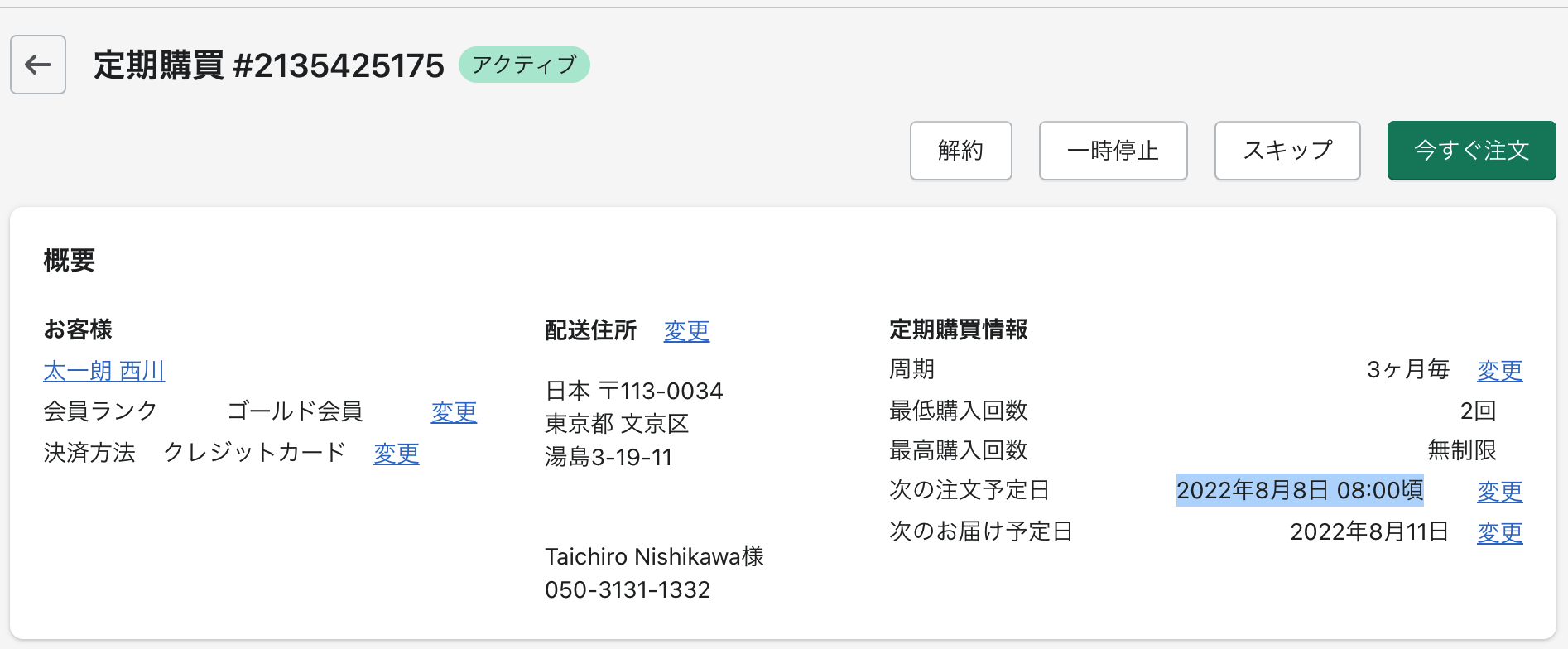Change the 次のお届け予定日 delivery date
Screen dimensions: 1568x649
pos(1499,532)
